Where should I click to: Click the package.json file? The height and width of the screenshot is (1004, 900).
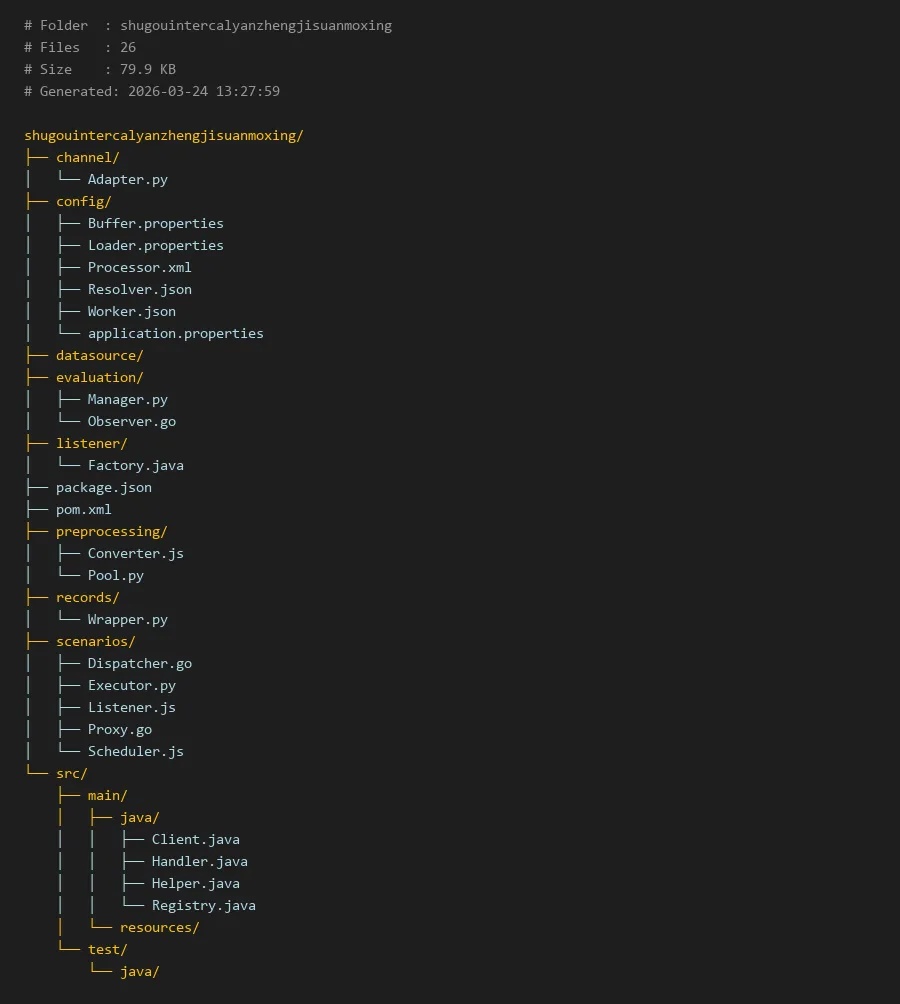pyautogui.click(x=103, y=487)
